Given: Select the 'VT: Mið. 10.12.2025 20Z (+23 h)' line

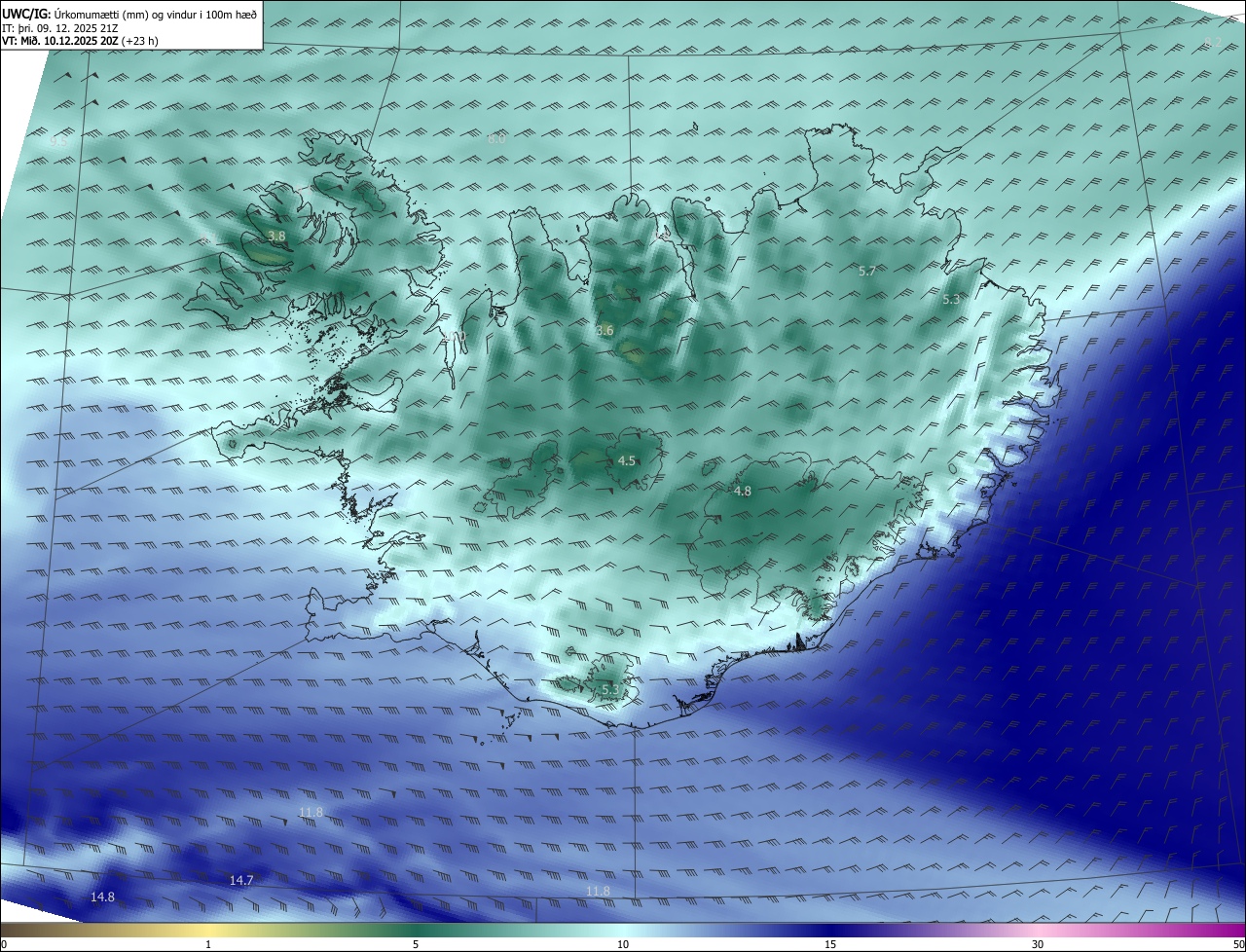Looking at the screenshot, I should 80,41.
